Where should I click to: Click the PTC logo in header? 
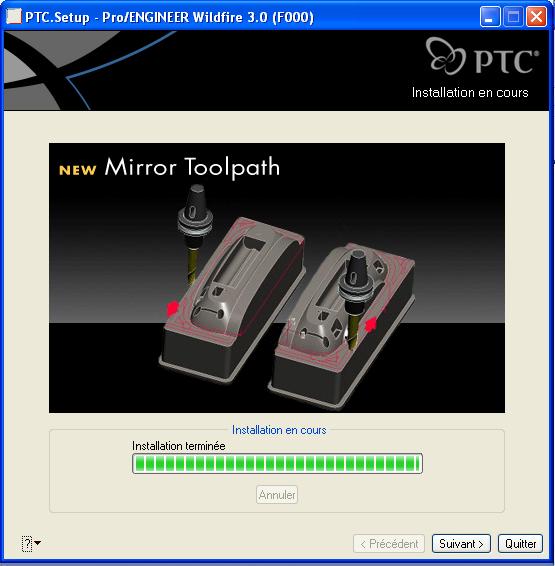point(482,56)
